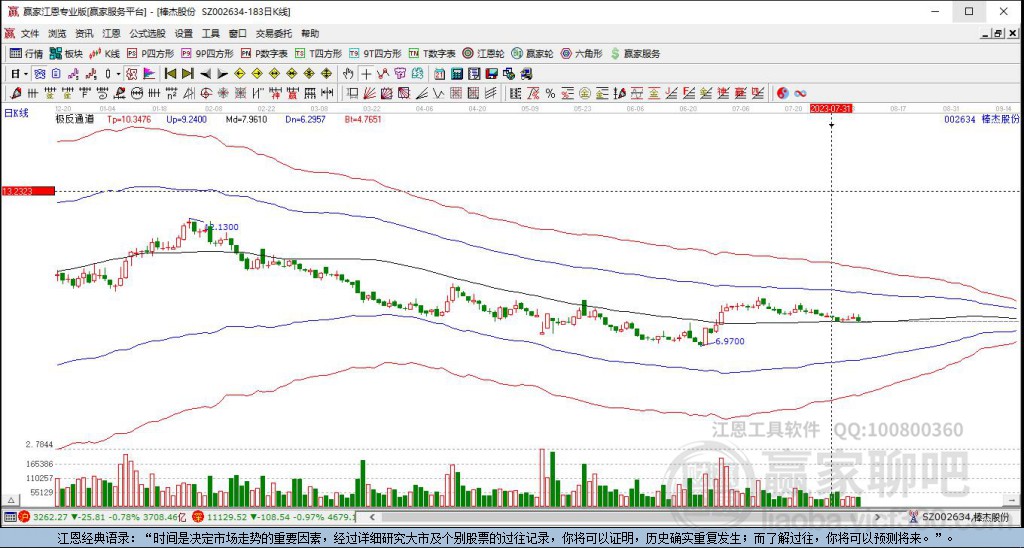Click the 002634 棒杰股份 stock label

(x=982, y=119)
